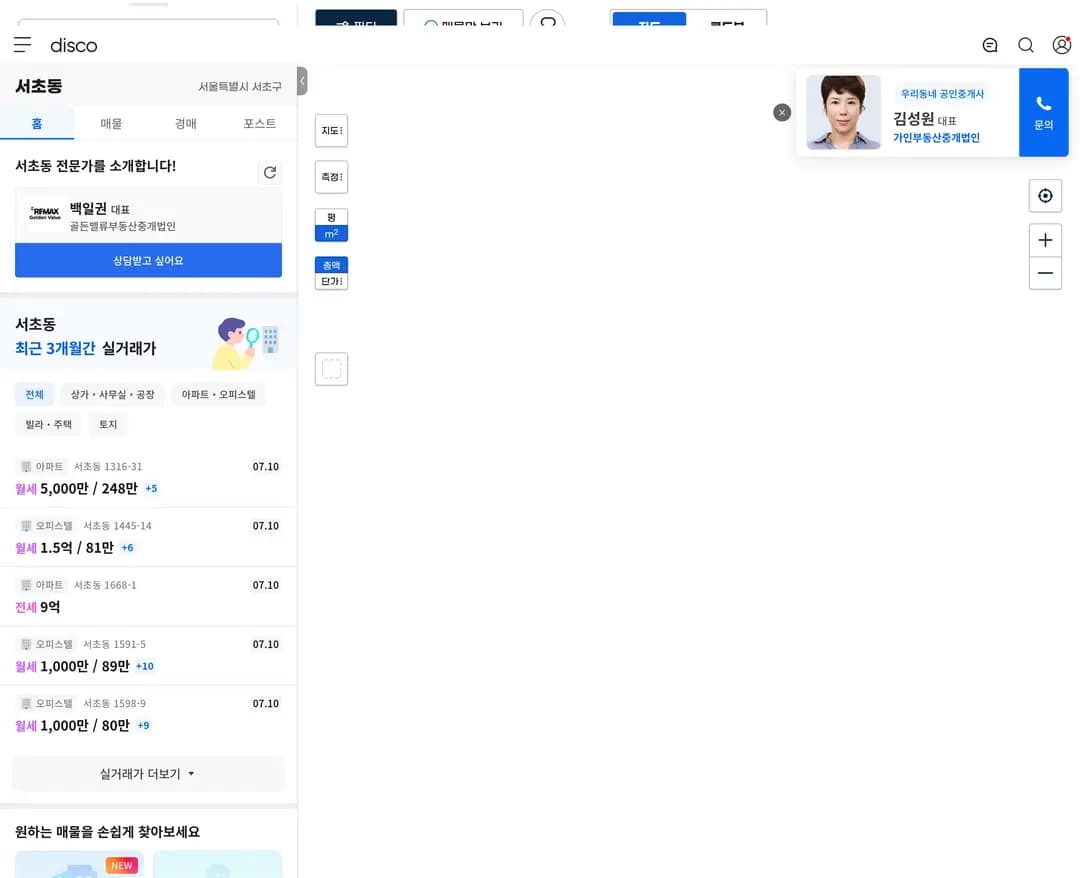
Task: Switch the area unit to m²
Action: click(x=331, y=233)
